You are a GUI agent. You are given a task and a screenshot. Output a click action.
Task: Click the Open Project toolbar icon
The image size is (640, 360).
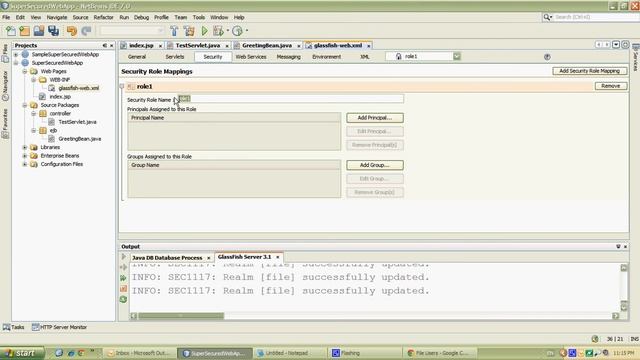[39, 31]
